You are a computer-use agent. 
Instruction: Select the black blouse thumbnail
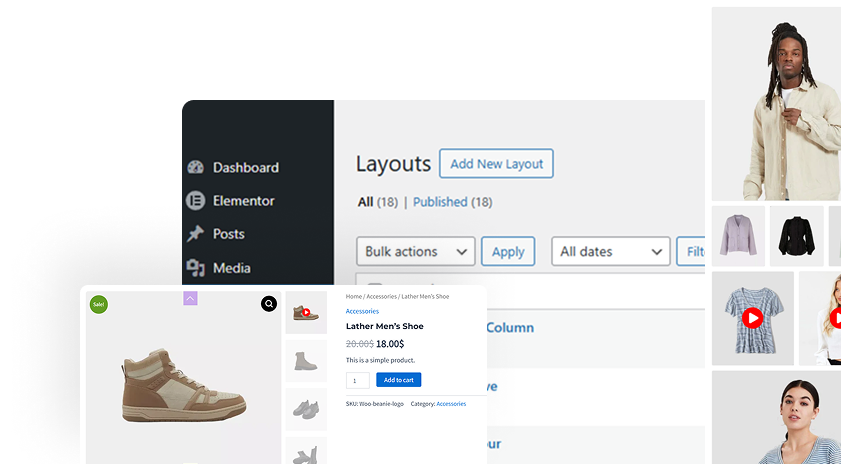(797, 236)
